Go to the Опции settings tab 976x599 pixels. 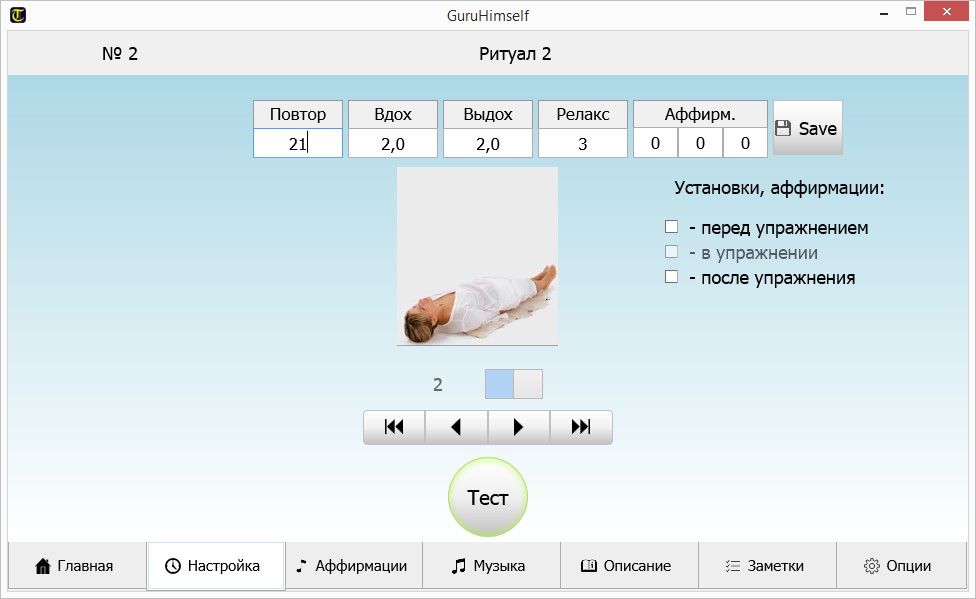(899, 566)
